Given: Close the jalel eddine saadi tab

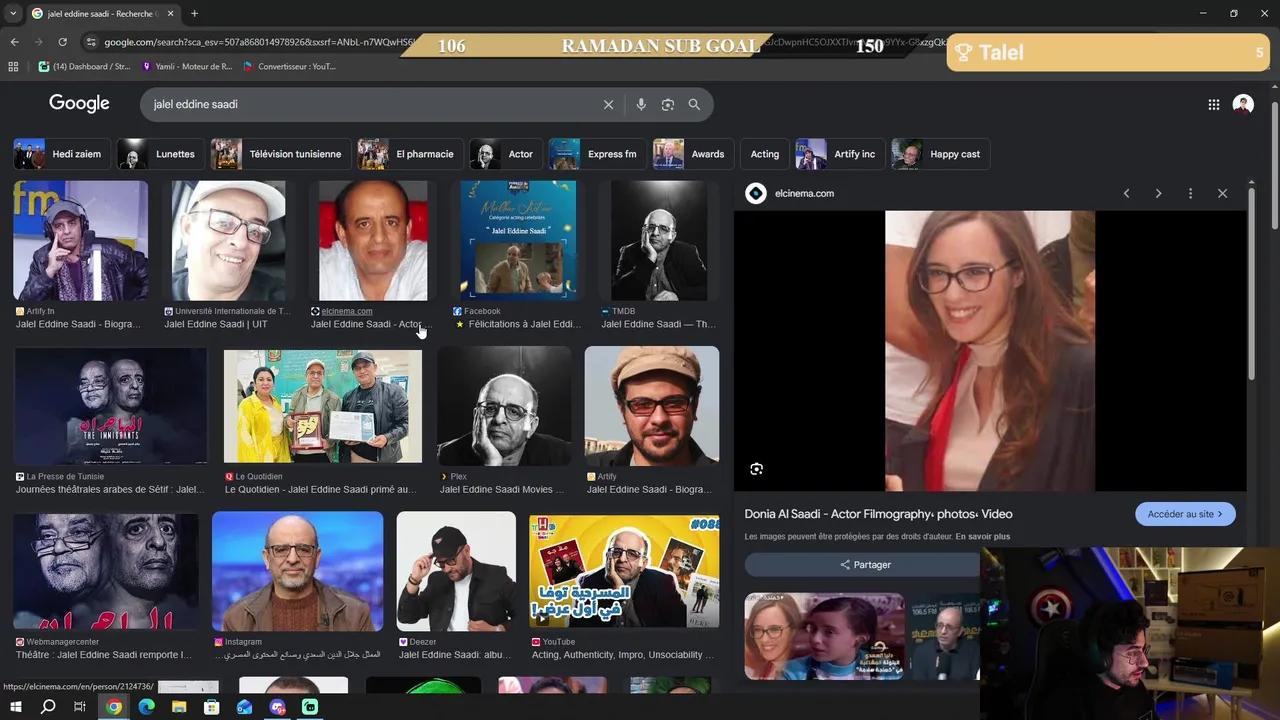Looking at the screenshot, I should pos(170,13).
